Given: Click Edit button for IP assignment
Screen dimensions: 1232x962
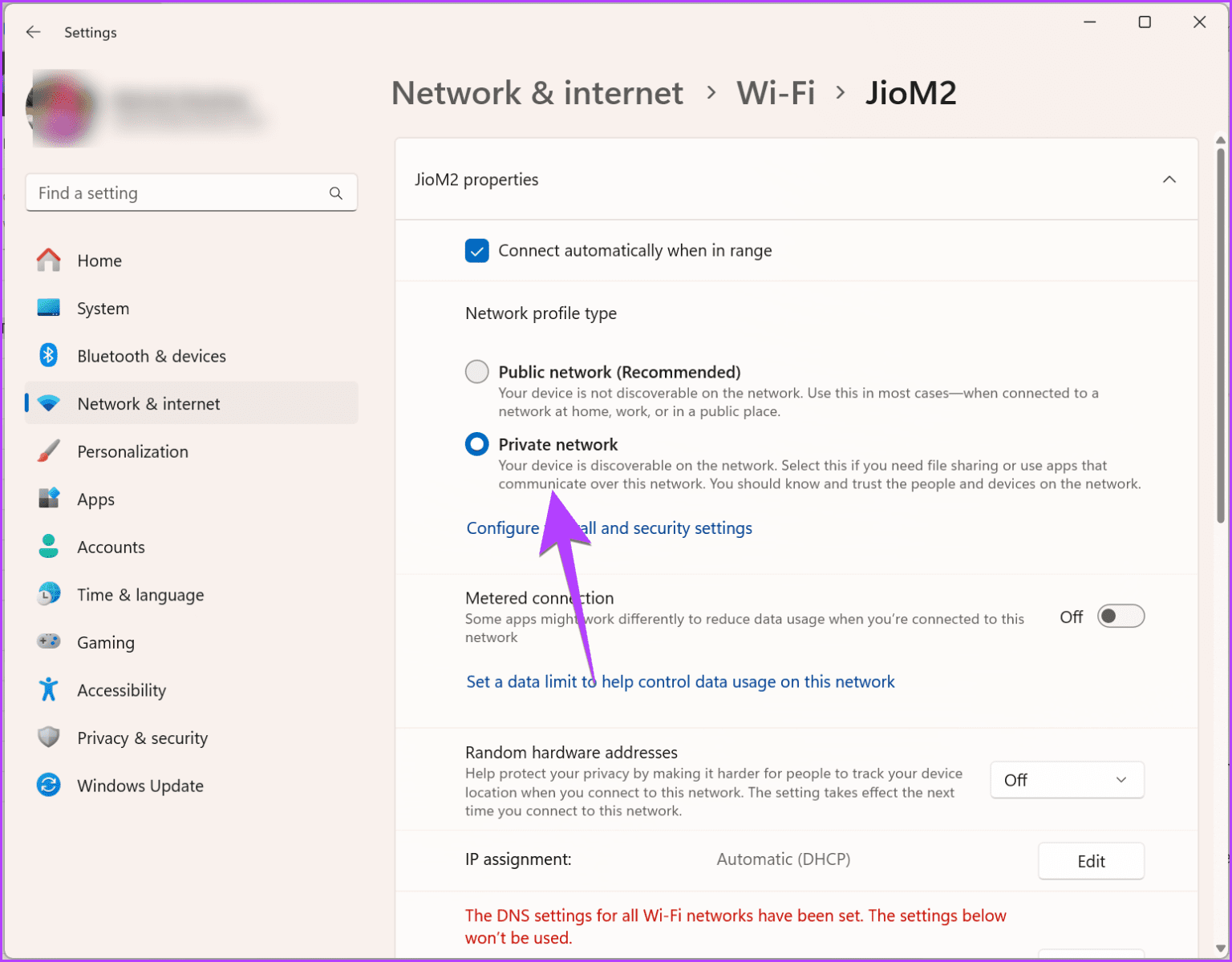Looking at the screenshot, I should click(x=1091, y=861).
